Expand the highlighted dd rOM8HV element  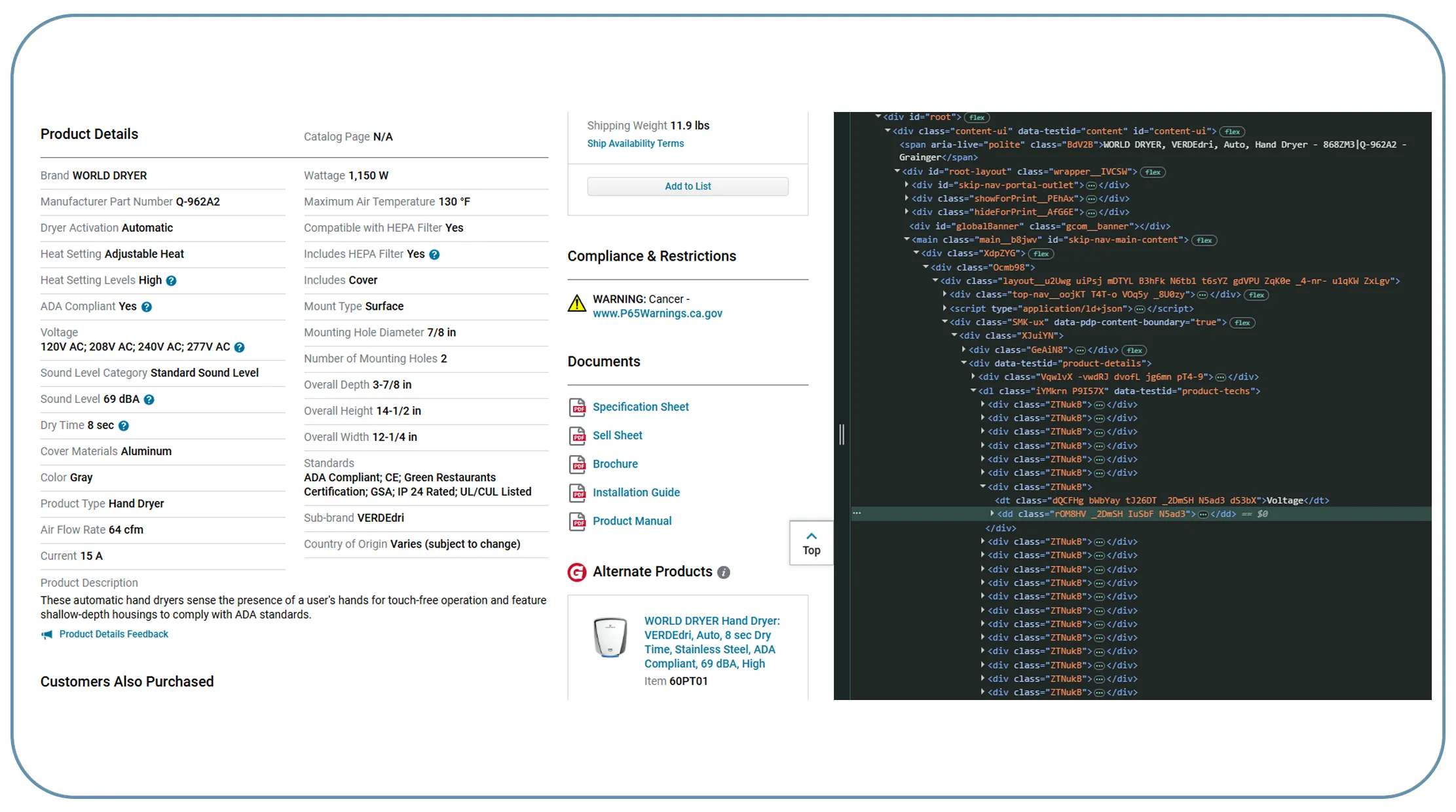(x=992, y=513)
